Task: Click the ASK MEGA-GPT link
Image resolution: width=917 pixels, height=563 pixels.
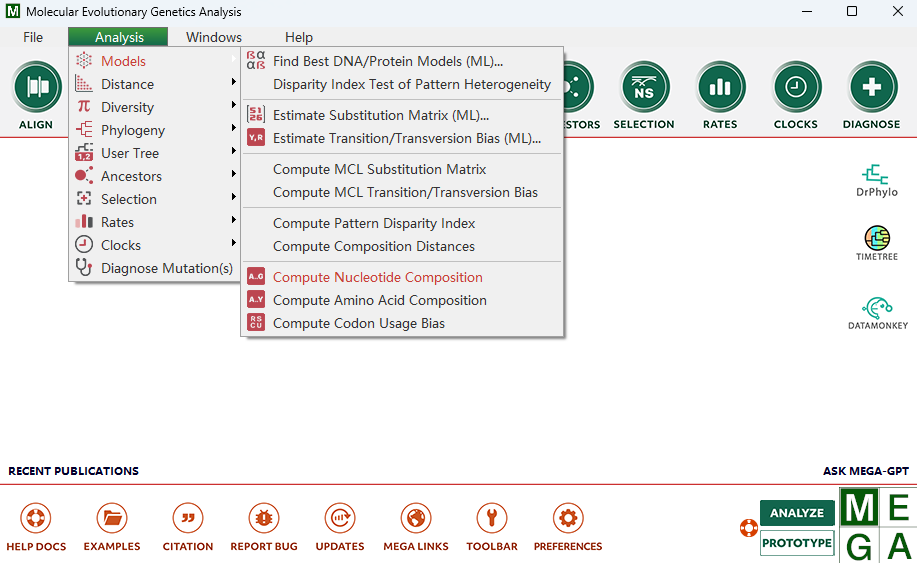Action: [865, 471]
